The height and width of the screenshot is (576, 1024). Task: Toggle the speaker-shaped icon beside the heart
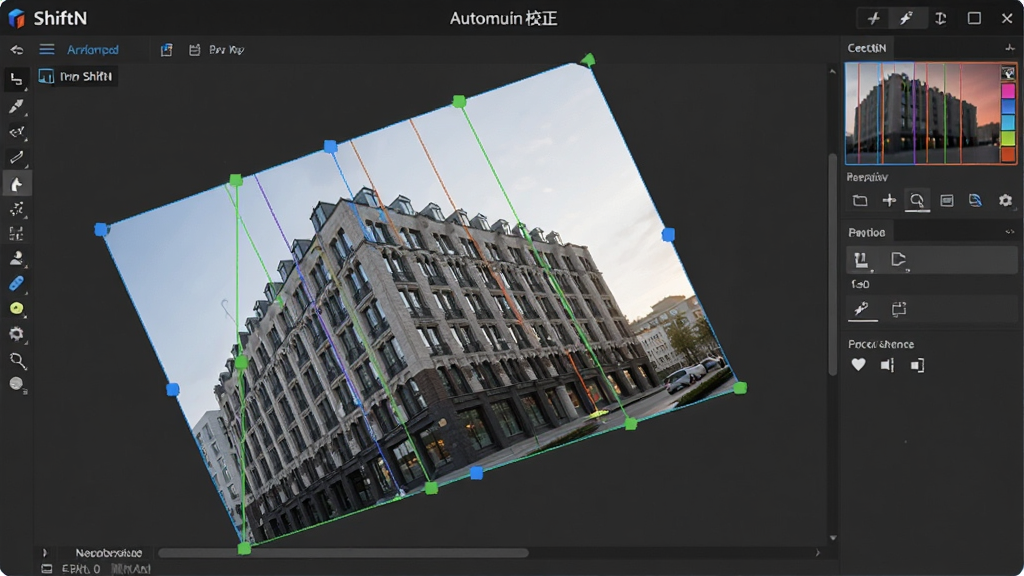(888, 365)
